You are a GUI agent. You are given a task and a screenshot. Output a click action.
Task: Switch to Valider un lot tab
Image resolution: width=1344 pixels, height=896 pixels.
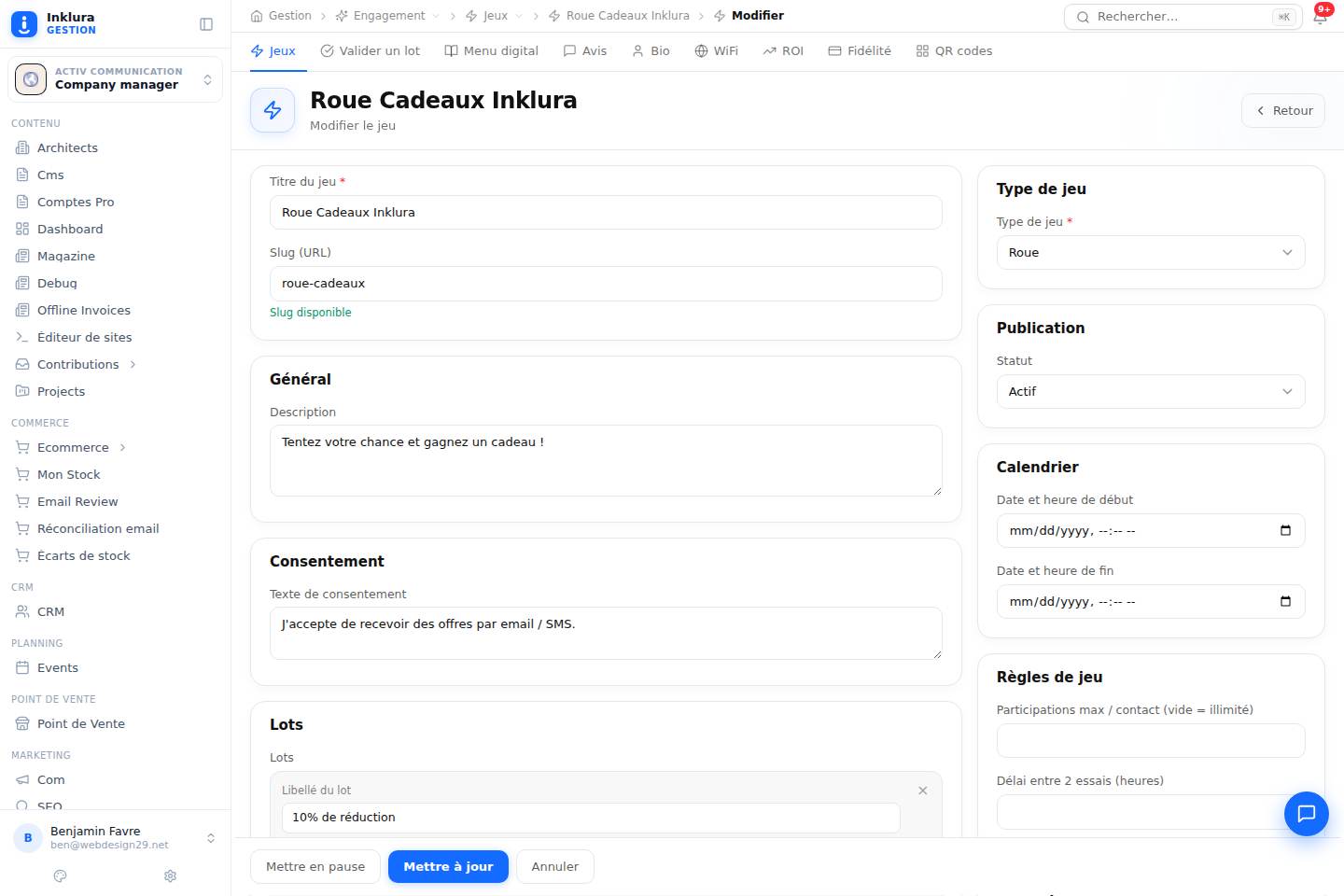pos(370,51)
